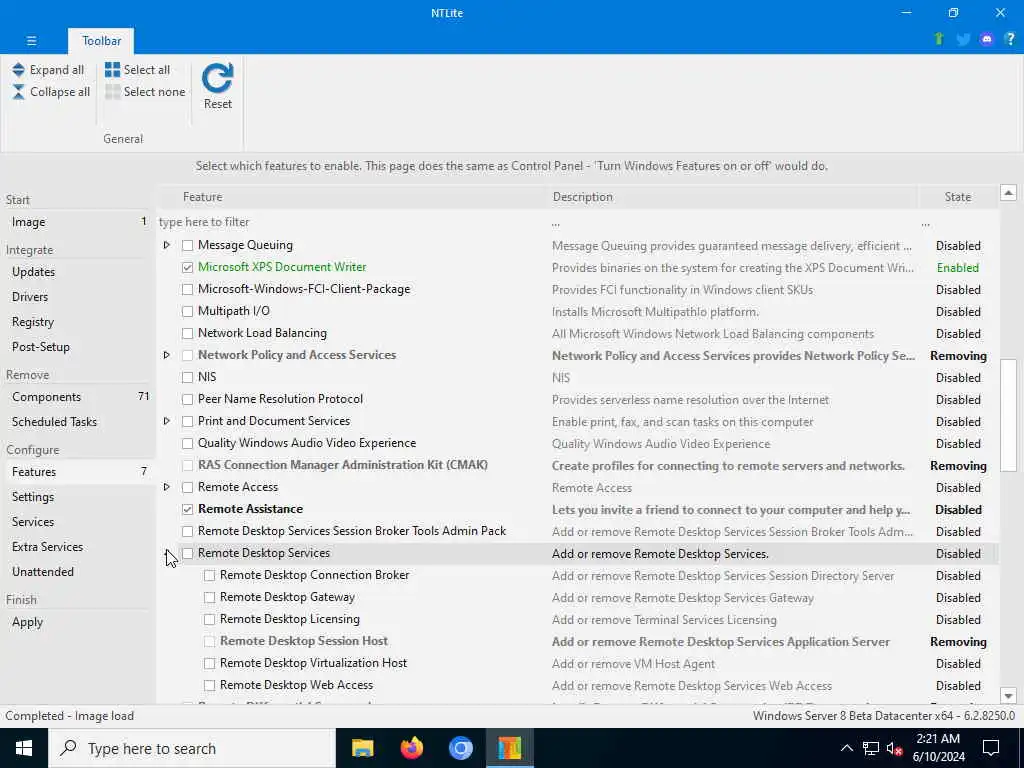Expand the Message Queuing tree node
The image size is (1024, 768).
coord(167,245)
